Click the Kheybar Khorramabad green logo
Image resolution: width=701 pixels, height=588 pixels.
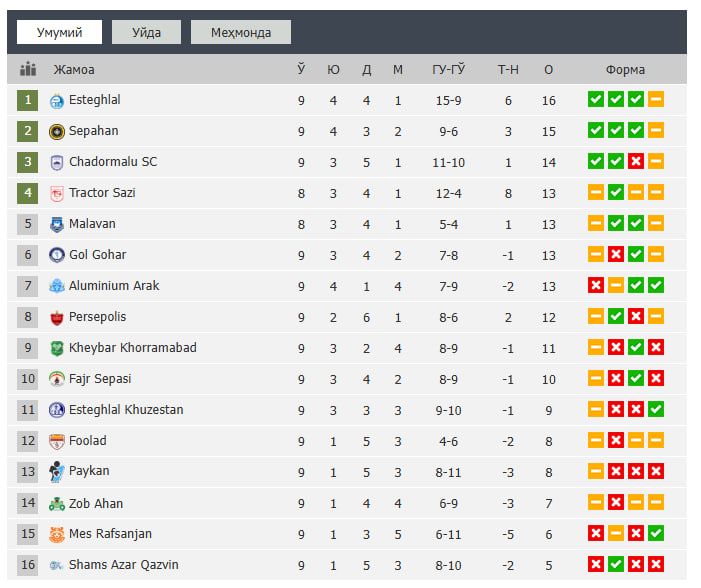tap(57, 348)
